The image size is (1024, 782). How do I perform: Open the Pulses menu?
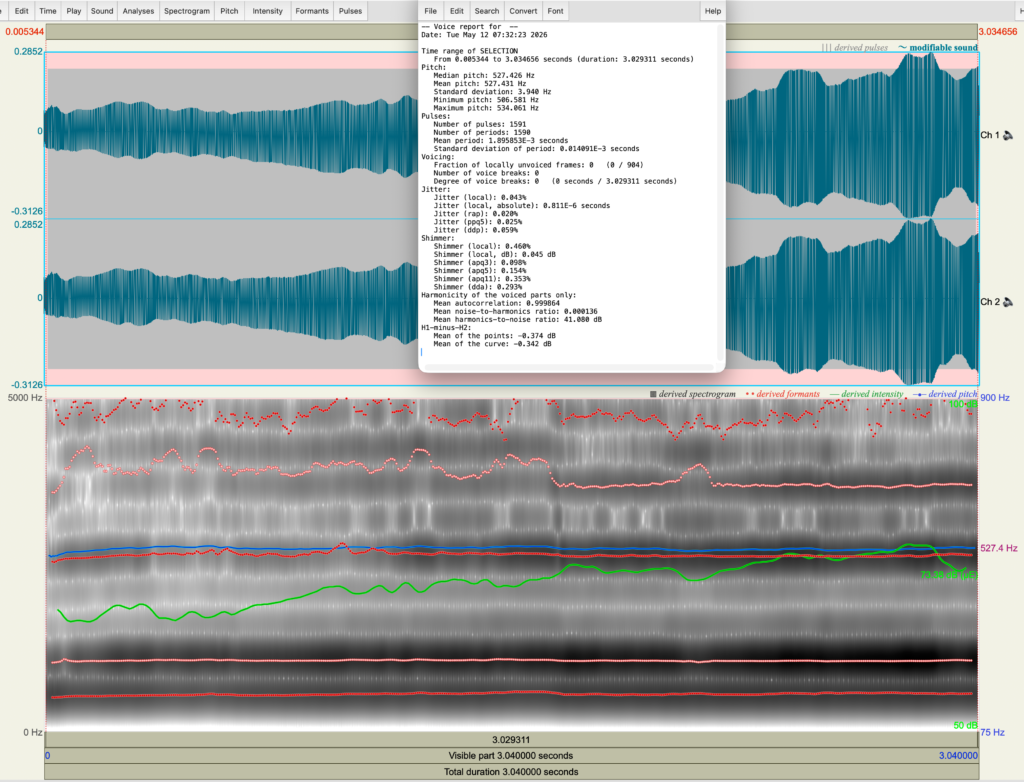350,10
